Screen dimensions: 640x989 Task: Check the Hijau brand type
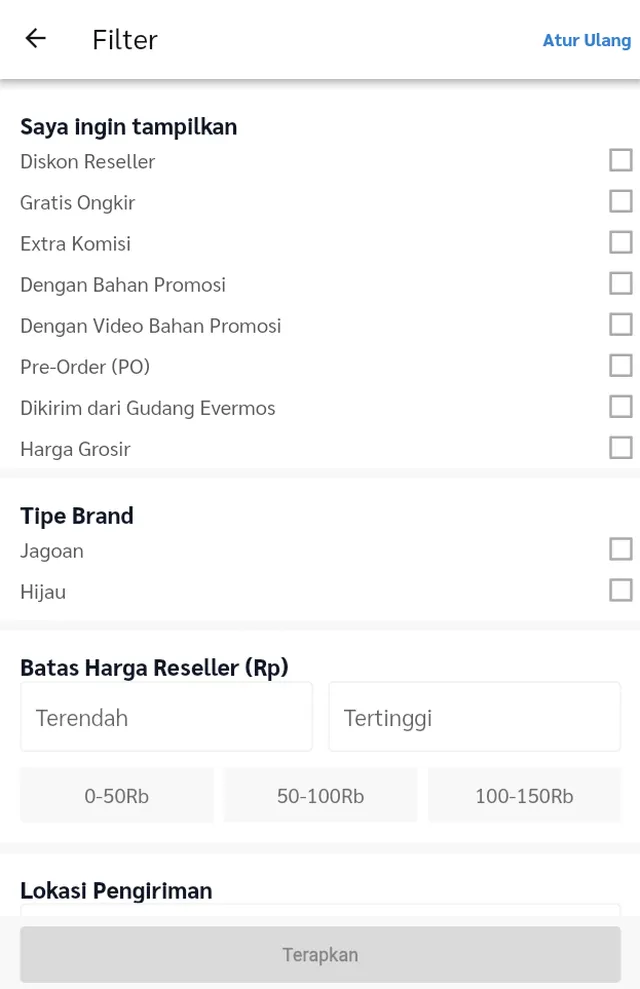point(620,590)
